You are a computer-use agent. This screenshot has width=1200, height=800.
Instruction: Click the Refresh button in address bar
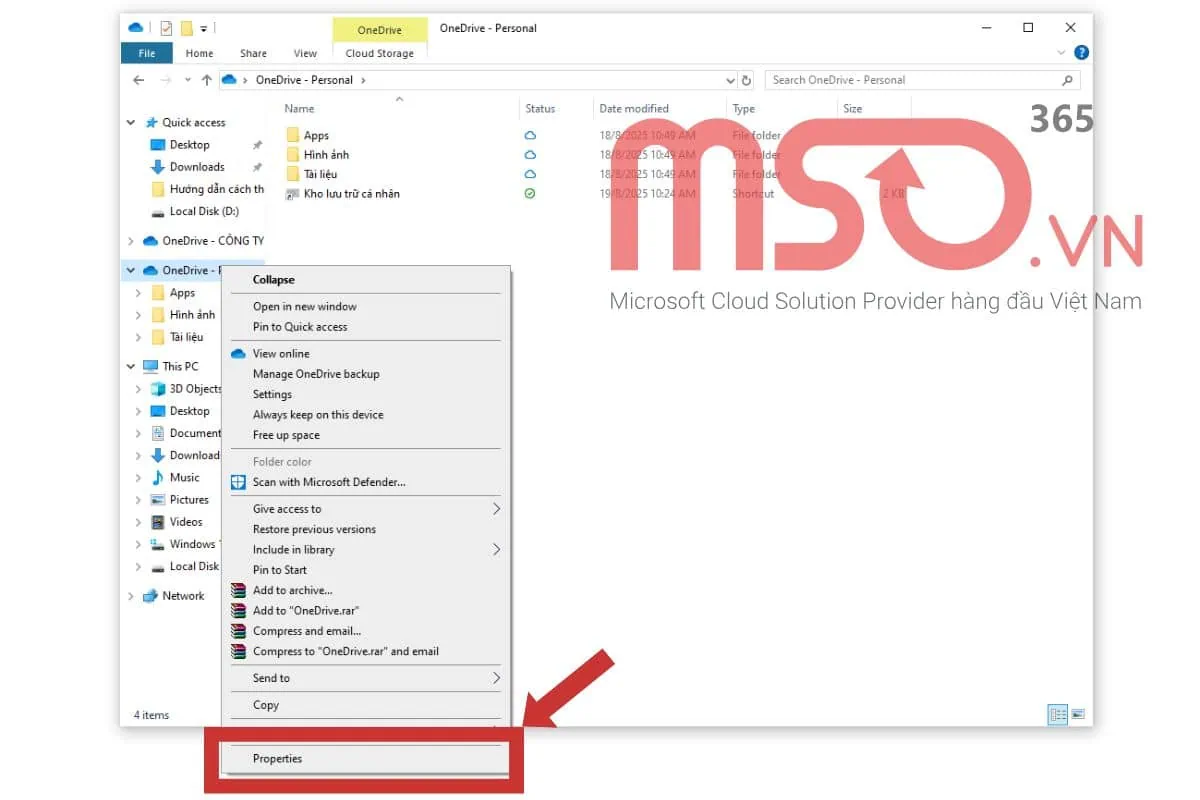pyautogui.click(x=747, y=80)
